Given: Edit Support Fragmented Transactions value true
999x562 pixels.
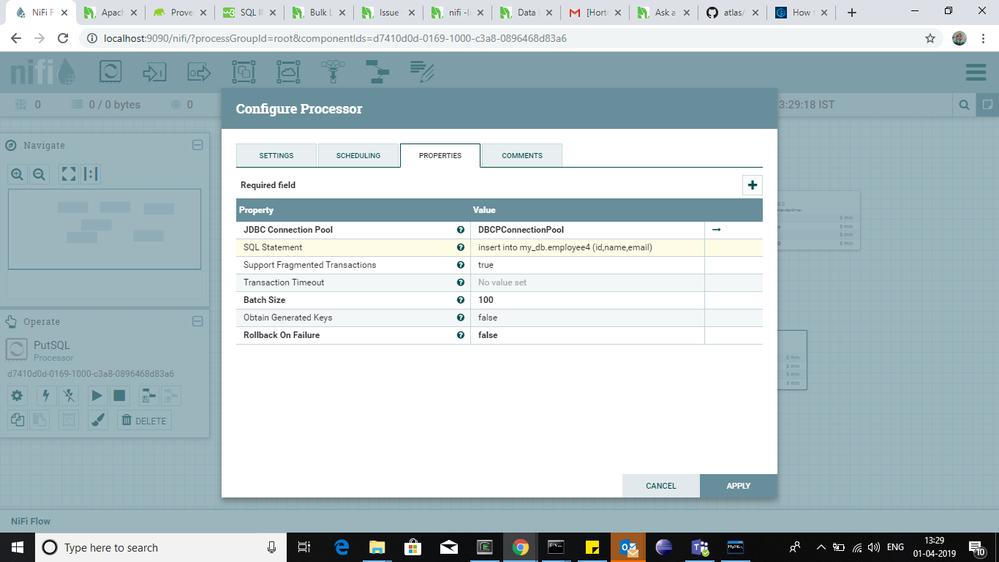Looking at the screenshot, I should point(587,264).
